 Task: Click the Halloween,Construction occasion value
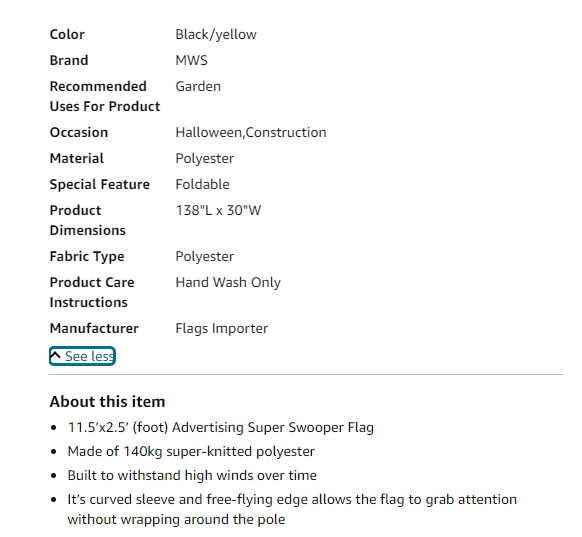click(251, 132)
